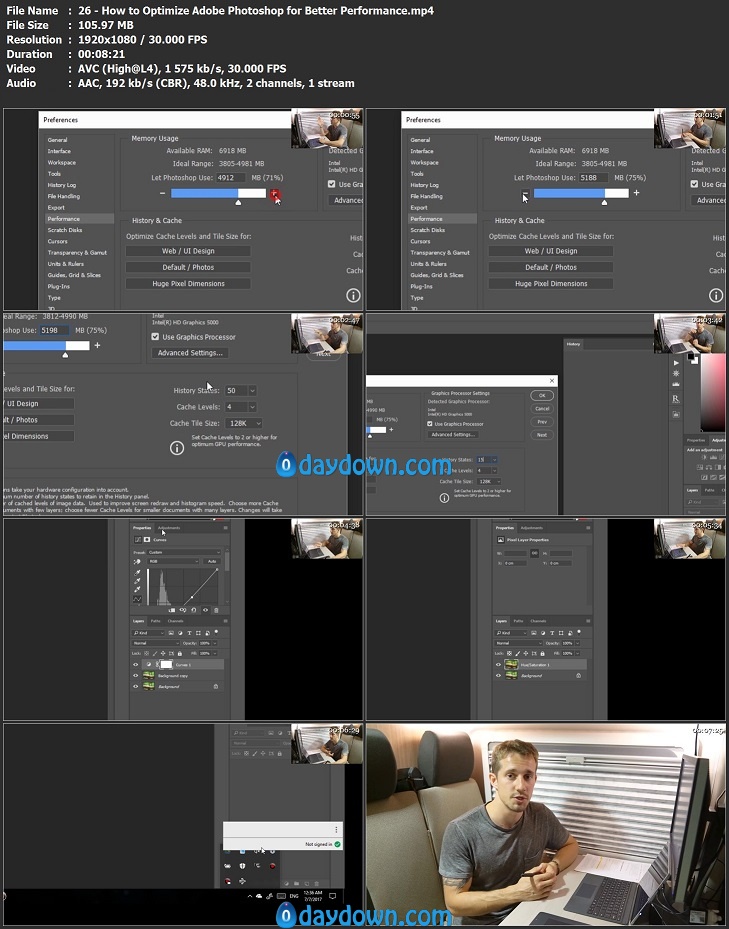Open the Cache Tile Size dropdown in the 5198 MB frame

pyautogui.click(x=243, y=423)
